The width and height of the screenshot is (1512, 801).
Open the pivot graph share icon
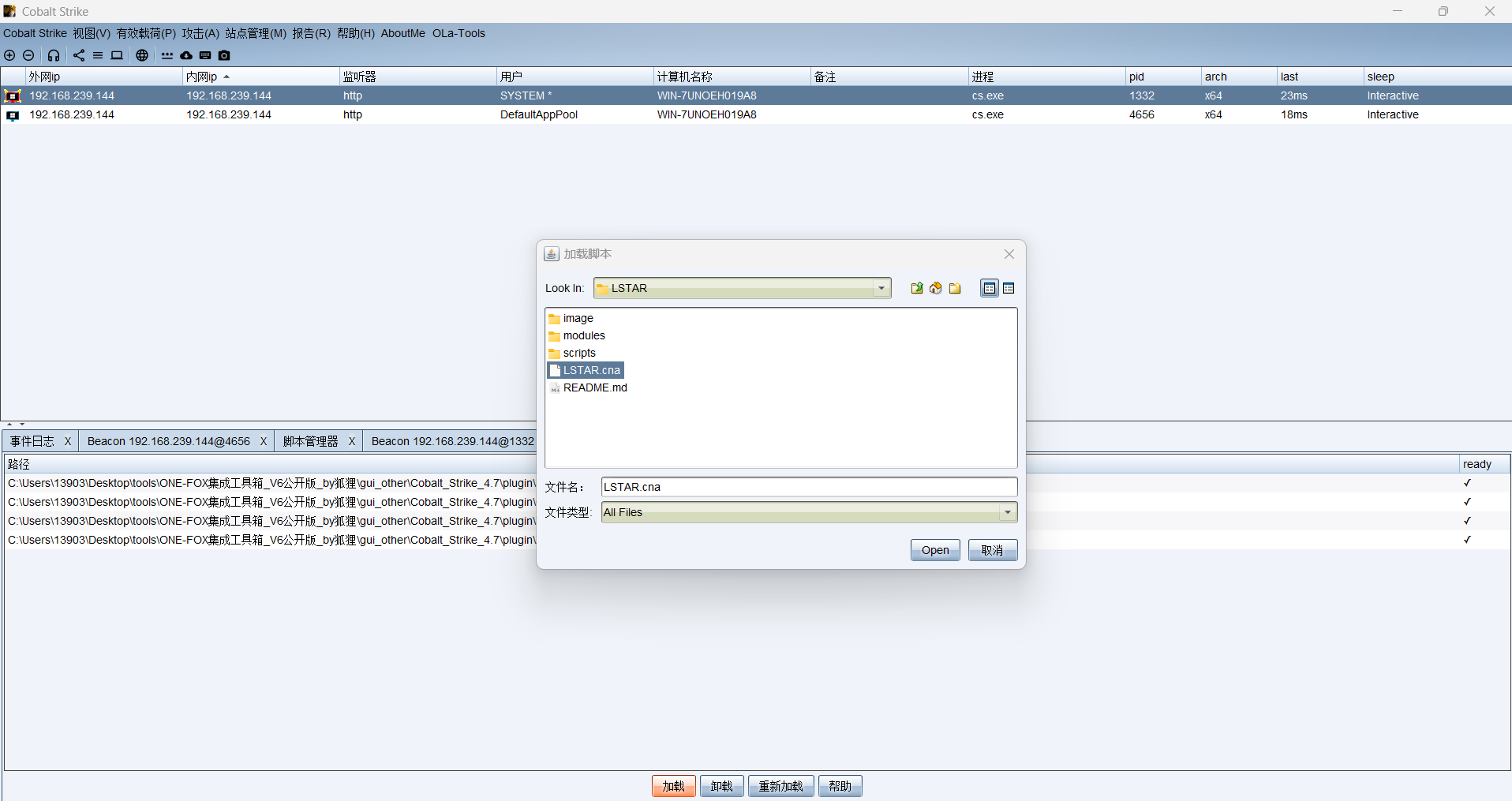tap(79, 55)
